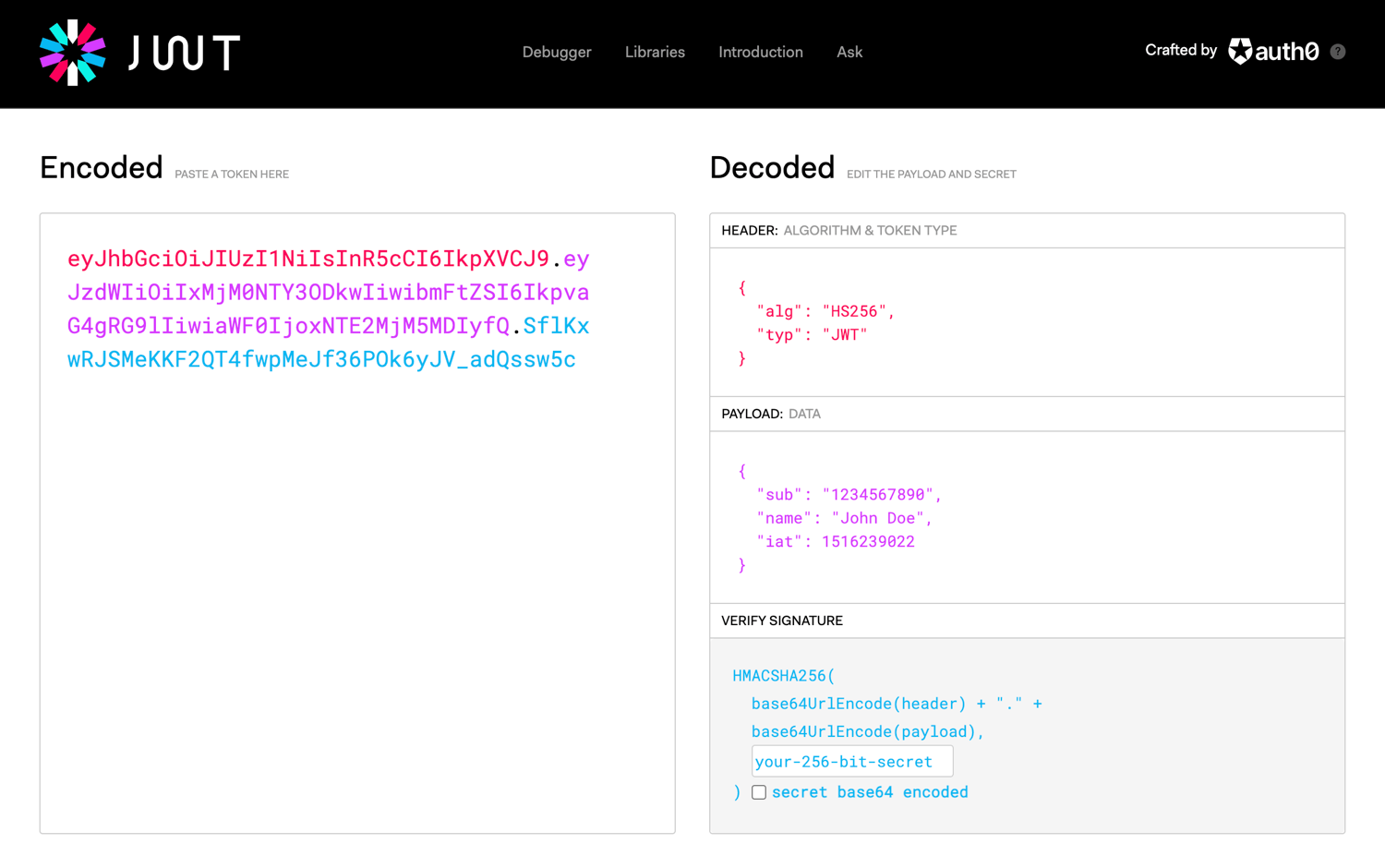Follow the Crafted by link

pos(1181,50)
